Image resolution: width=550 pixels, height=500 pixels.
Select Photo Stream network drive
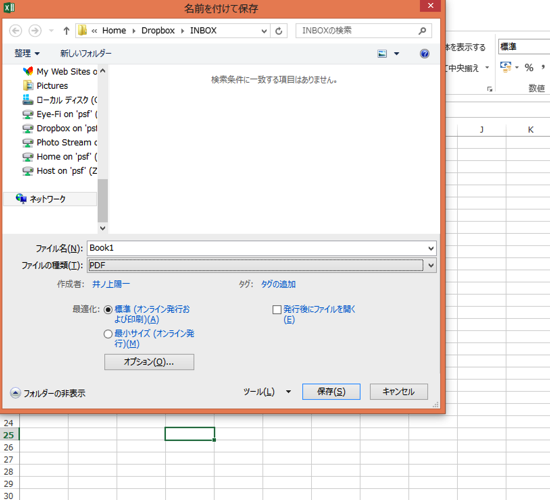(60, 142)
